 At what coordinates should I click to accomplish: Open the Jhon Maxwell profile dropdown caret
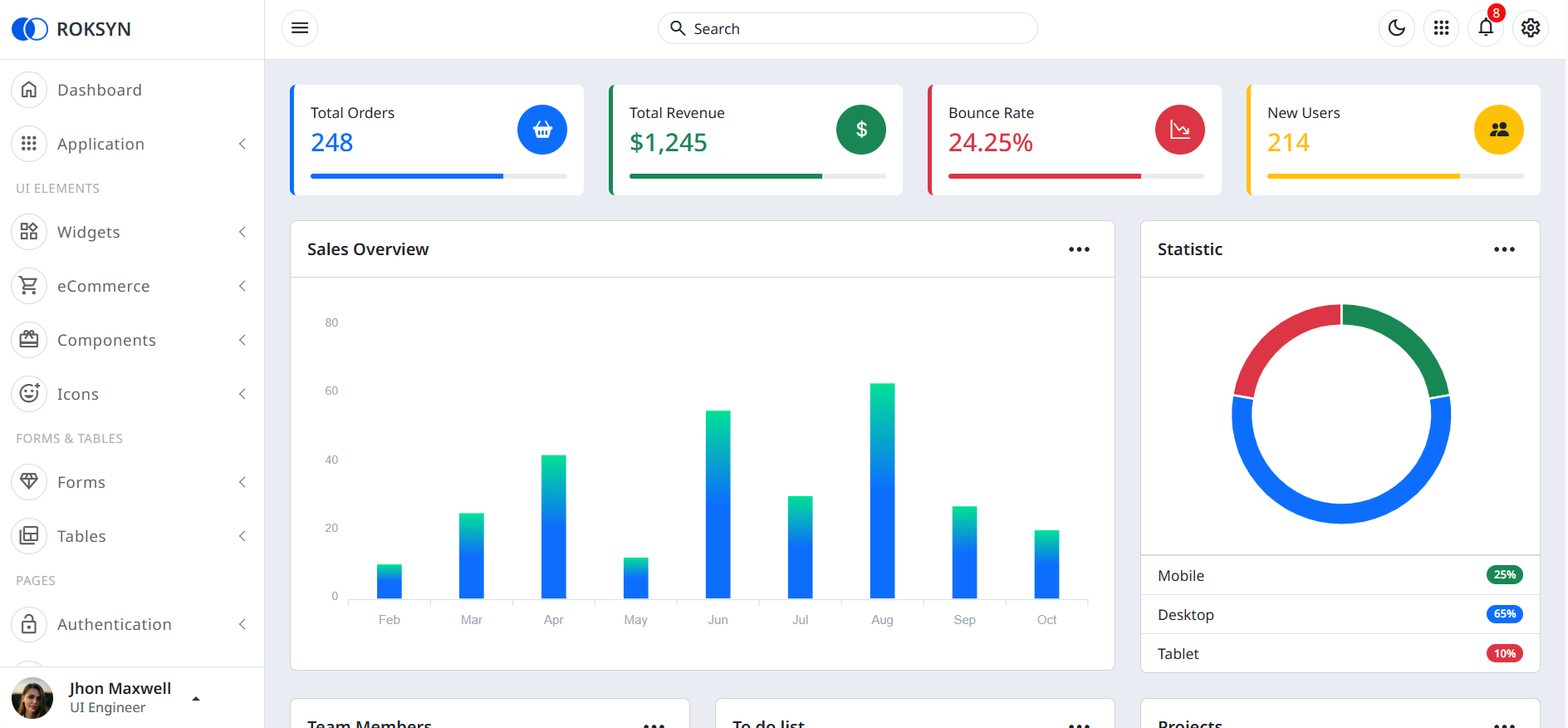tap(196, 699)
